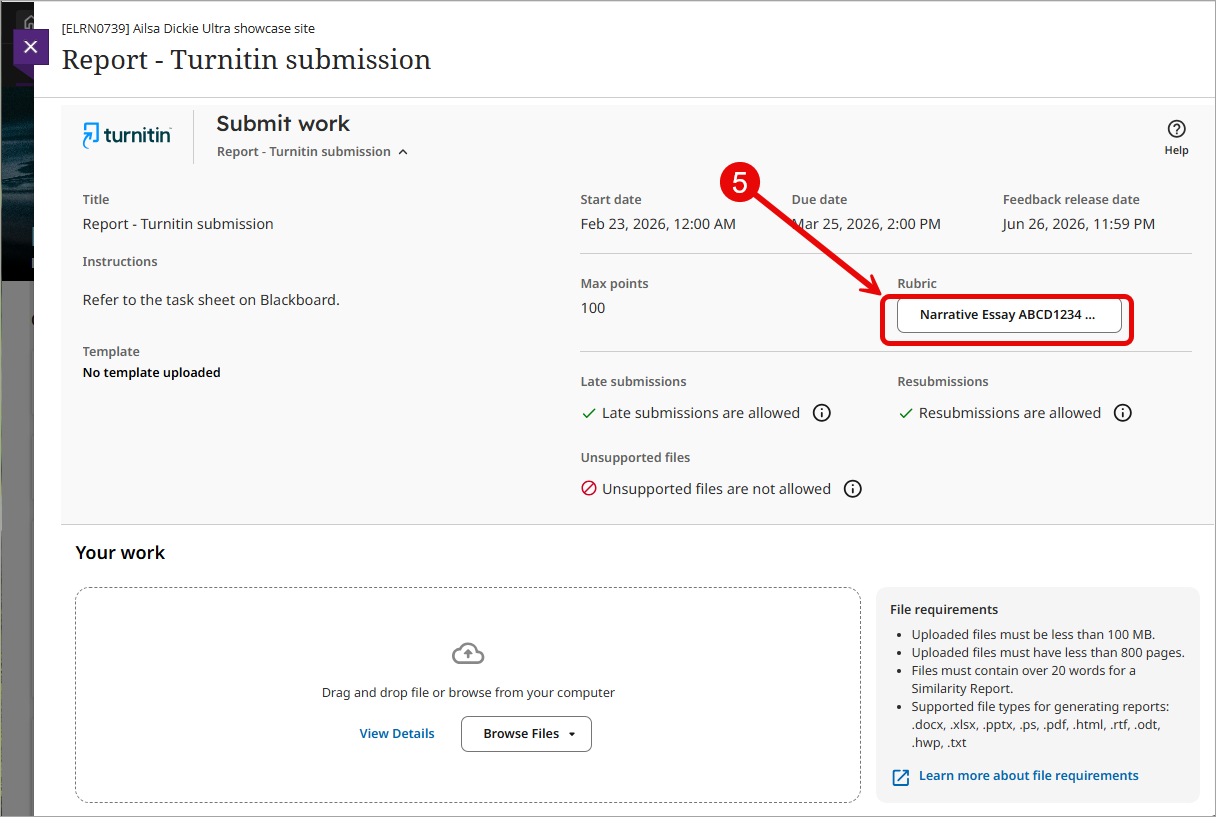Click the cloud upload icon

point(468,654)
